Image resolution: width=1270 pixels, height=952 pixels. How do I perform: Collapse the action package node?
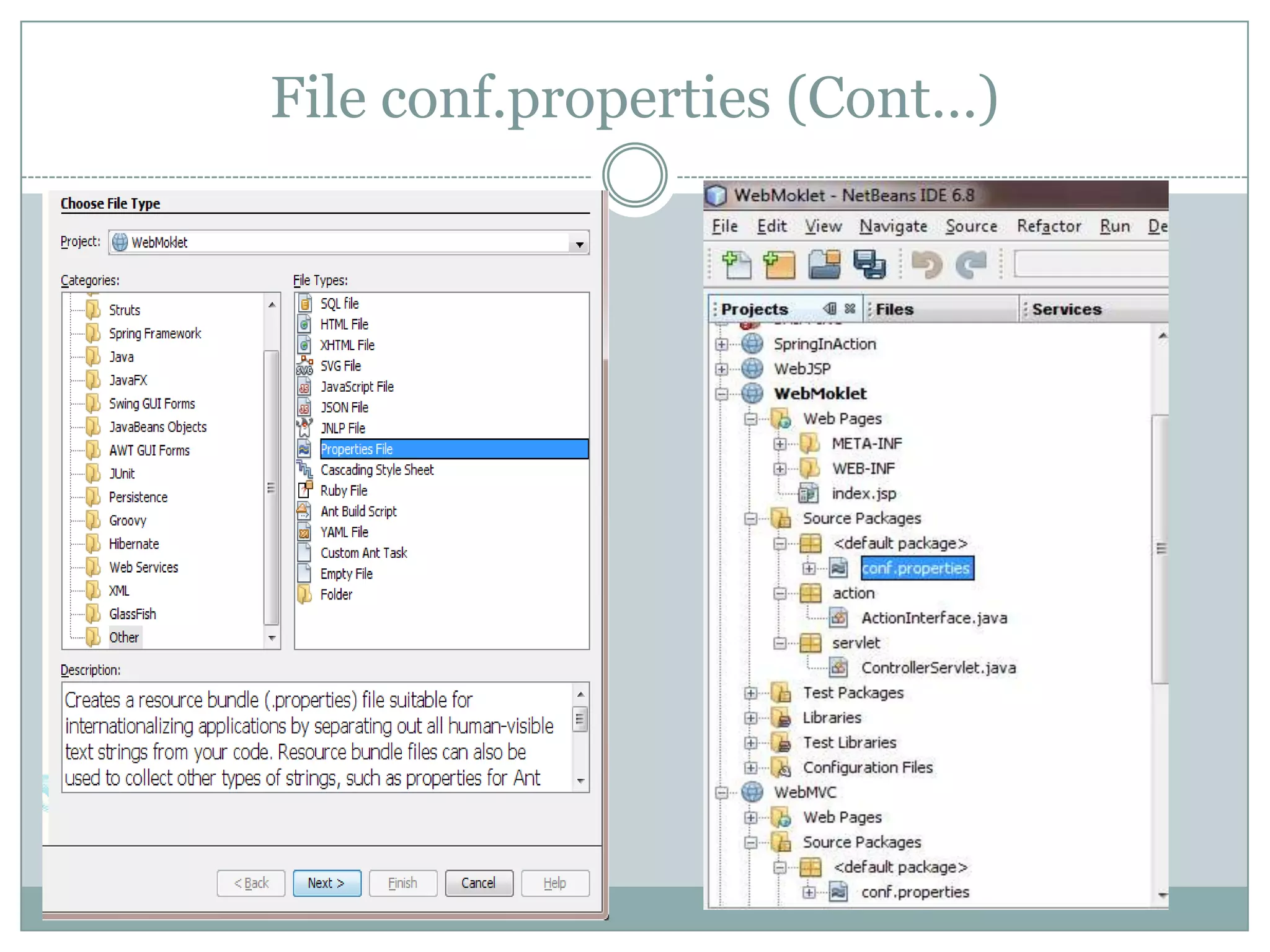pyautogui.click(x=780, y=593)
